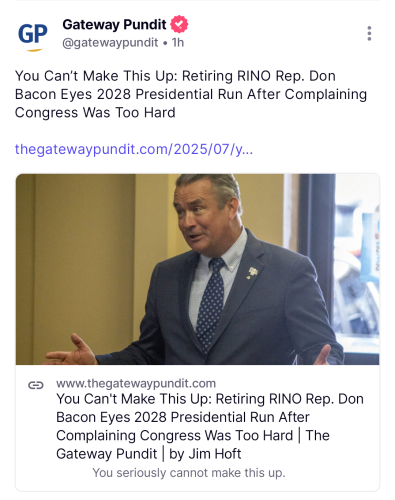Click 'You seriously cannot make this up' description

point(189,473)
